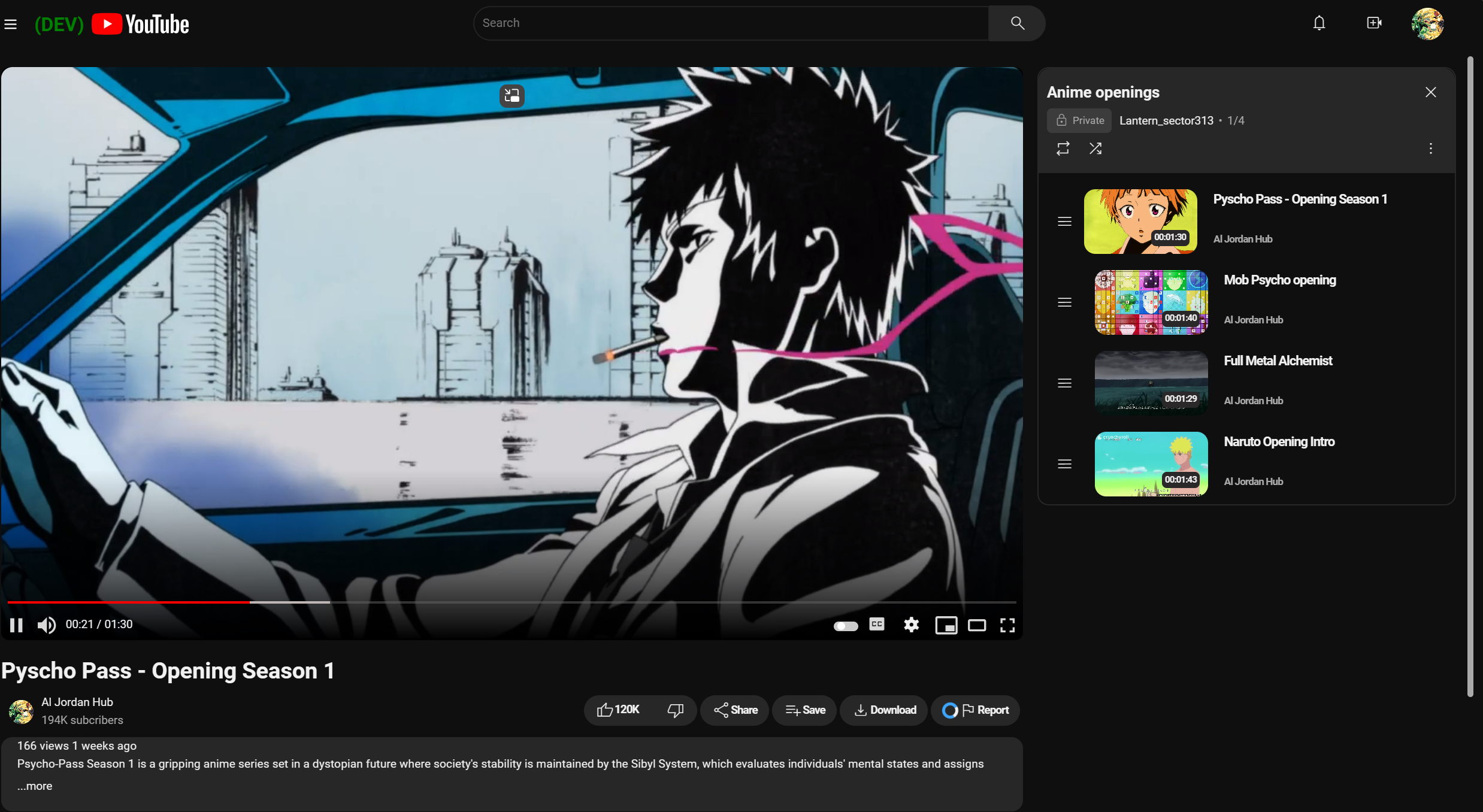Enter fullscreen mode
The width and height of the screenshot is (1483, 812).
[x=1007, y=625]
